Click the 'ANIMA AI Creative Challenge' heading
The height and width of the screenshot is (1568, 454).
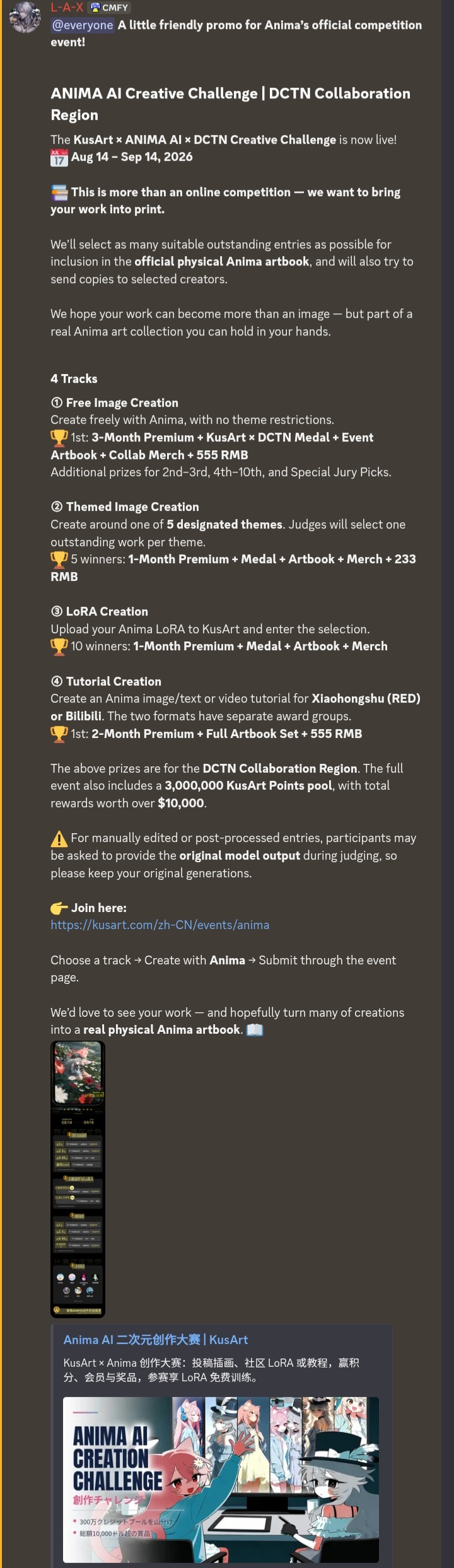(230, 104)
